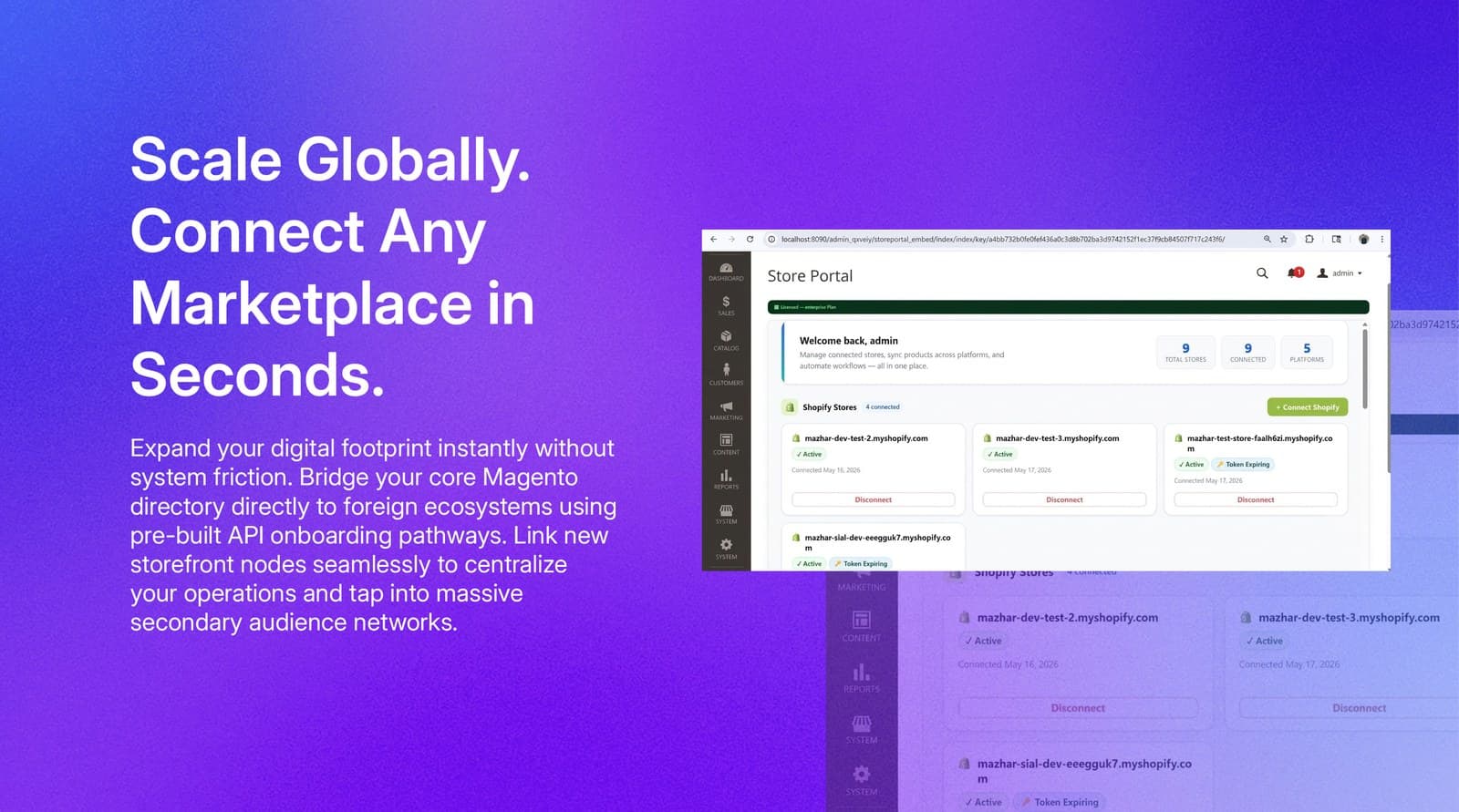View site information icon beside the URL
The image size is (1459, 812).
pos(771,240)
